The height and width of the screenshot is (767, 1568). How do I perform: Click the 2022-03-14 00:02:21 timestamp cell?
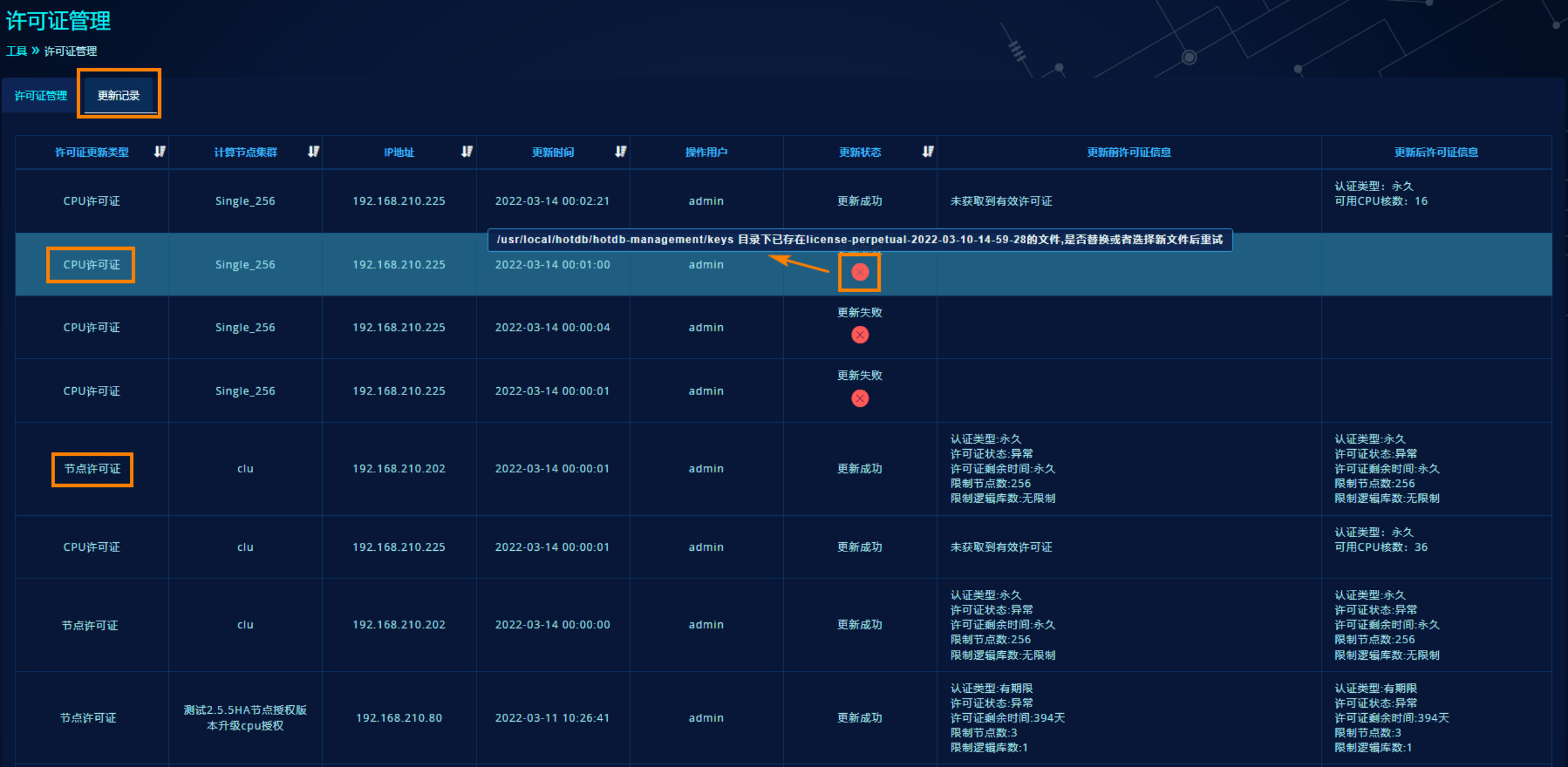point(552,201)
